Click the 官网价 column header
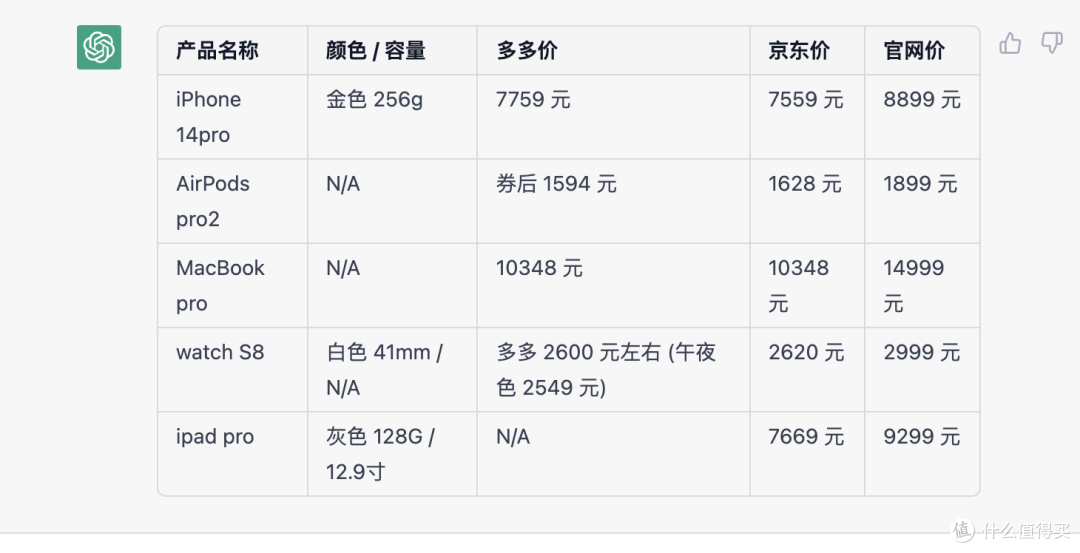This screenshot has width=1080, height=553. [x=922, y=50]
